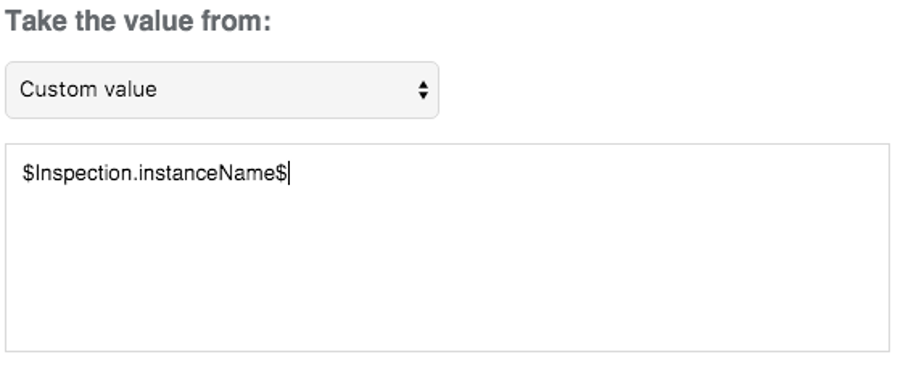The width and height of the screenshot is (904, 370).
Task: Click the blank right side of the text area
Action: point(634,231)
